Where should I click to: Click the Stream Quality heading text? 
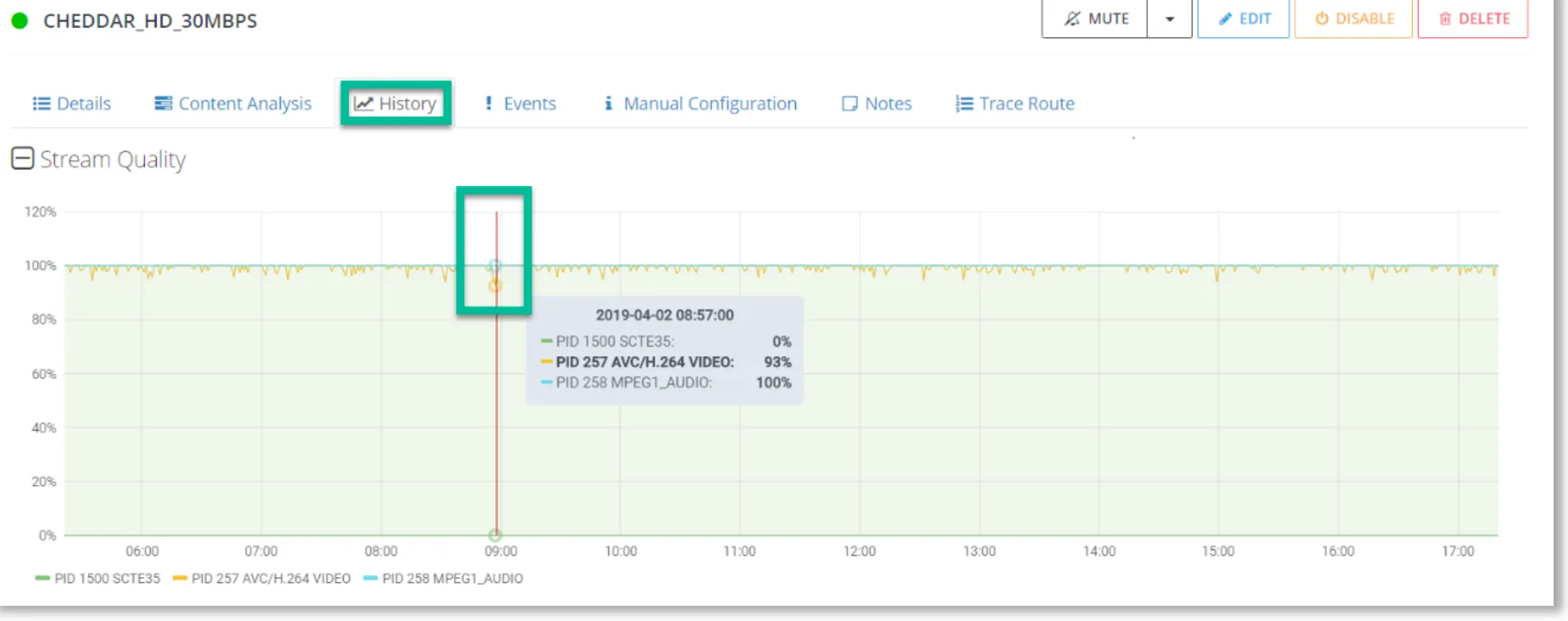113,160
